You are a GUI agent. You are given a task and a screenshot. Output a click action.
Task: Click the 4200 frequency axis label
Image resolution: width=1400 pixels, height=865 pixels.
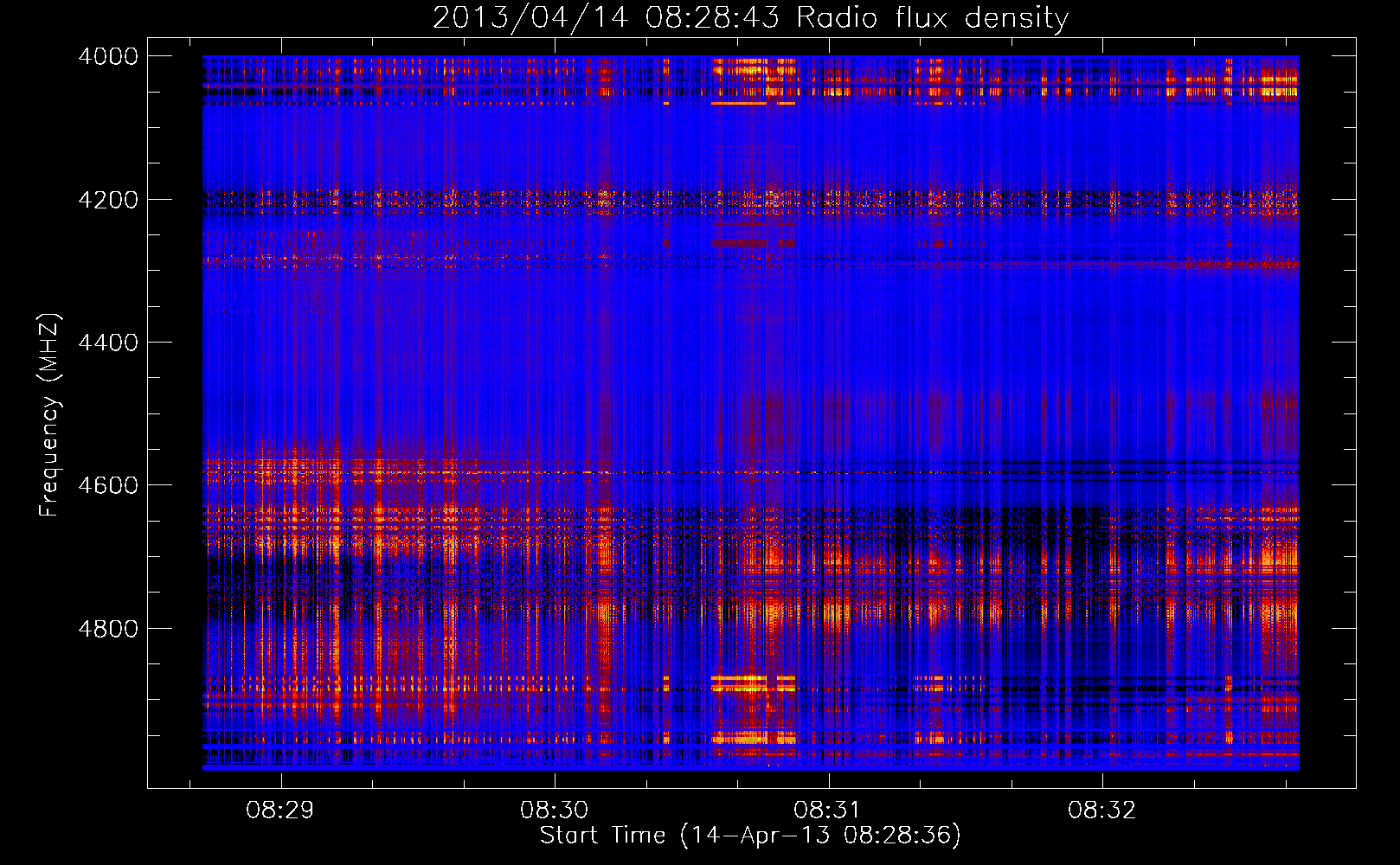(x=108, y=200)
